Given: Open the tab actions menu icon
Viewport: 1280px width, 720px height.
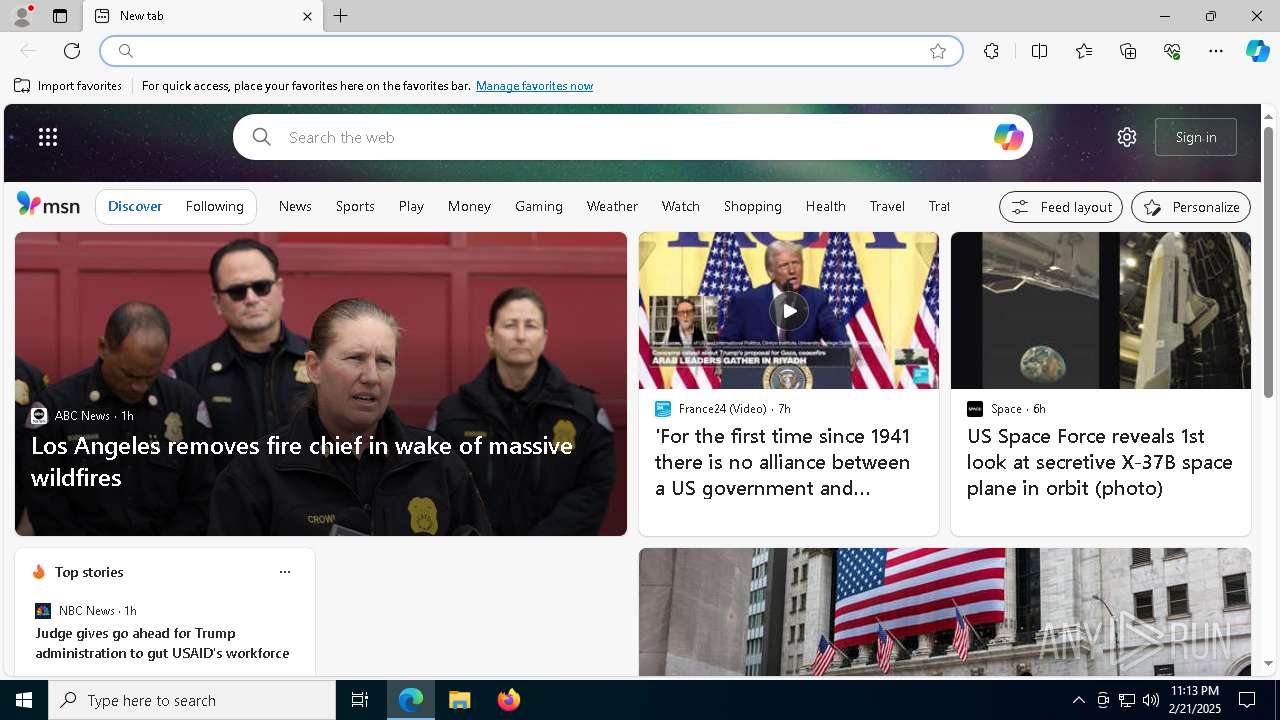Looking at the screenshot, I should [60, 16].
